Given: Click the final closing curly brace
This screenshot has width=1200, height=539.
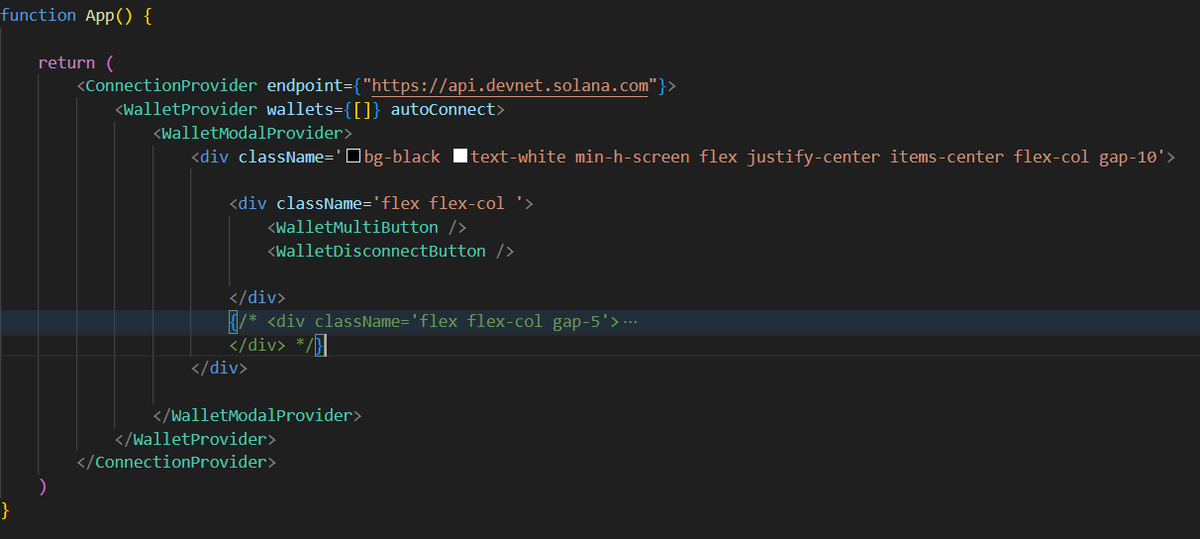Looking at the screenshot, I should point(5,510).
